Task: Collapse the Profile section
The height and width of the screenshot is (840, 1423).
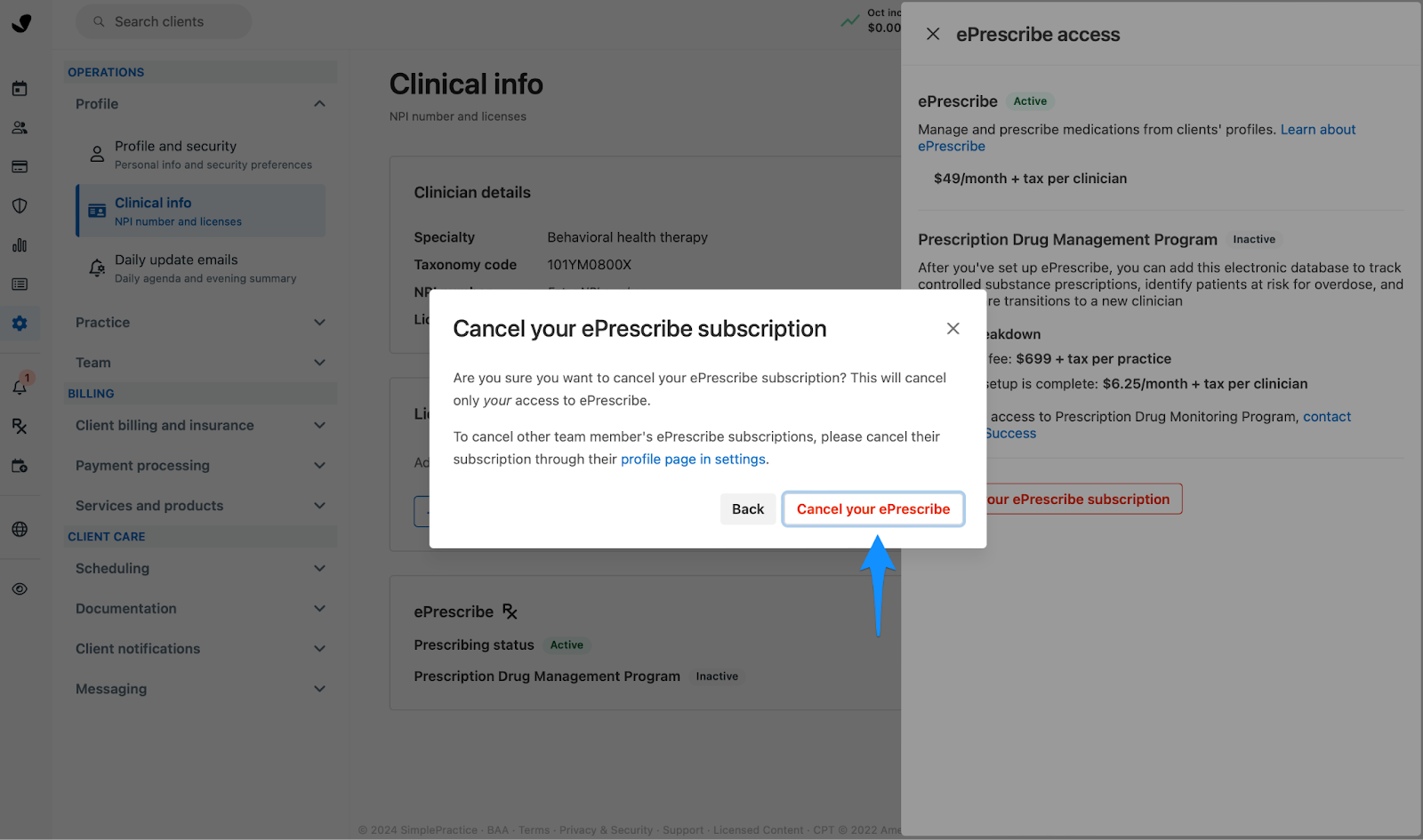Action: [x=319, y=104]
